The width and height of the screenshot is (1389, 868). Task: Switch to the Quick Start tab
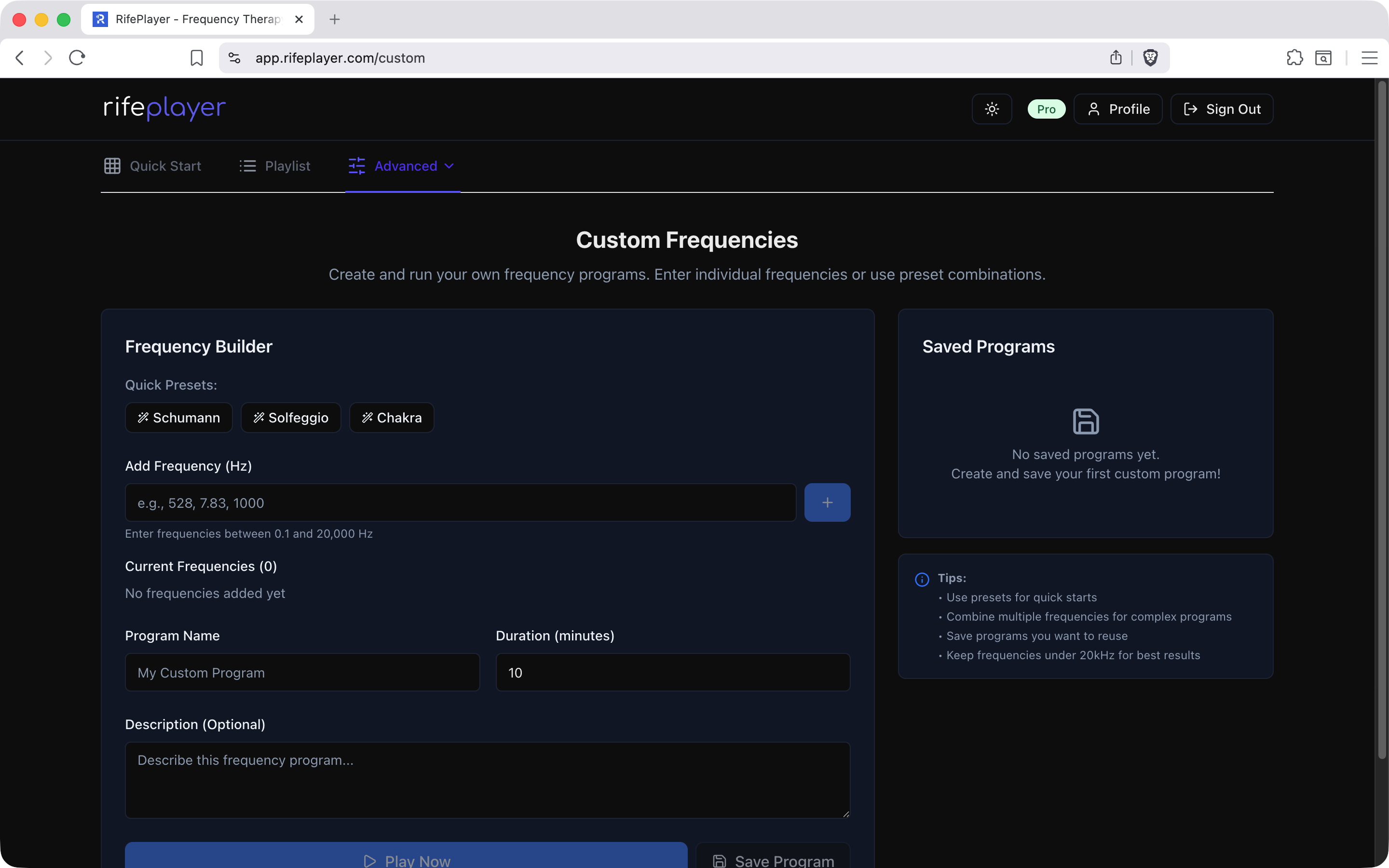pos(153,166)
